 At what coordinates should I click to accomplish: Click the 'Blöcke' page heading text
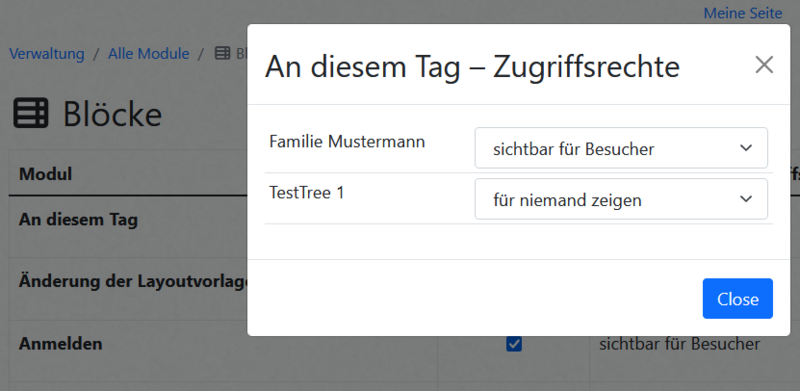click(x=112, y=114)
